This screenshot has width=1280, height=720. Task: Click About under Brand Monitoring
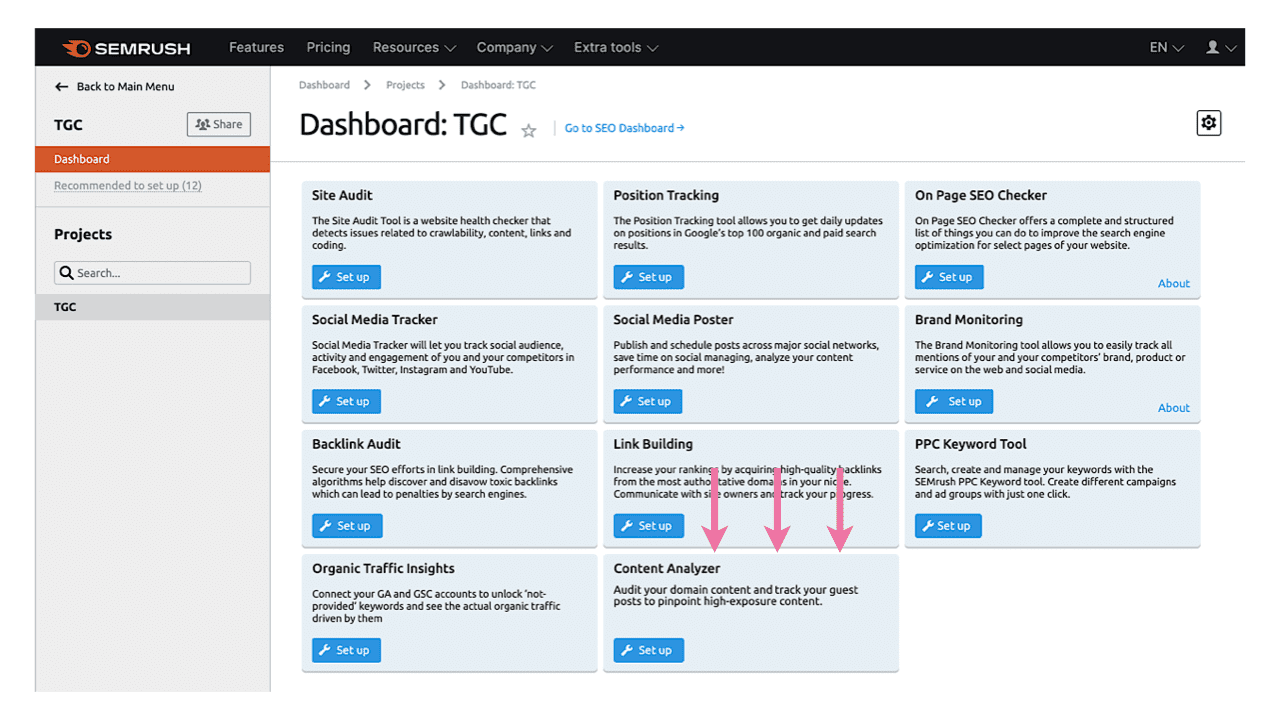coord(1173,408)
